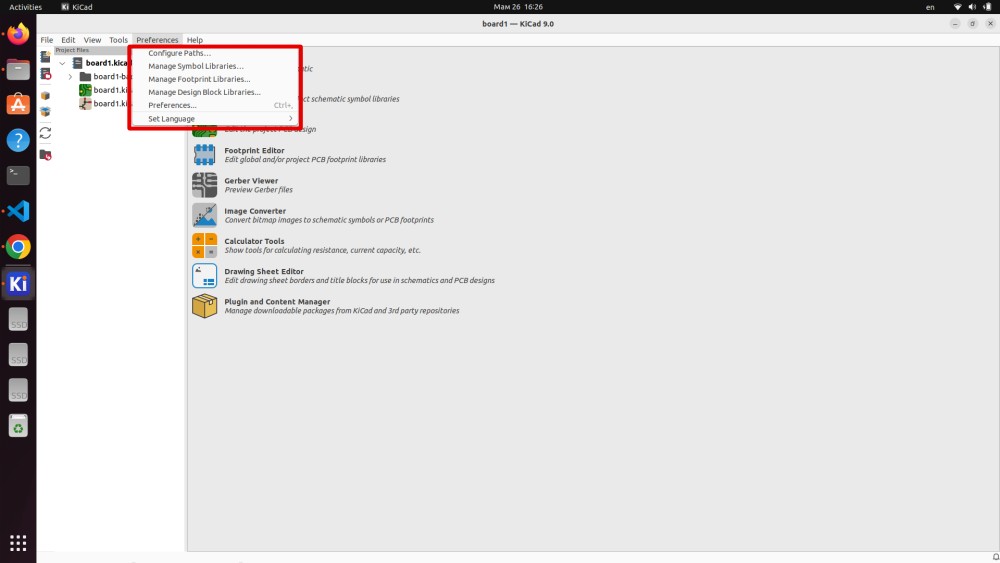Open the File menu
The width and height of the screenshot is (1000, 563).
[47, 40]
